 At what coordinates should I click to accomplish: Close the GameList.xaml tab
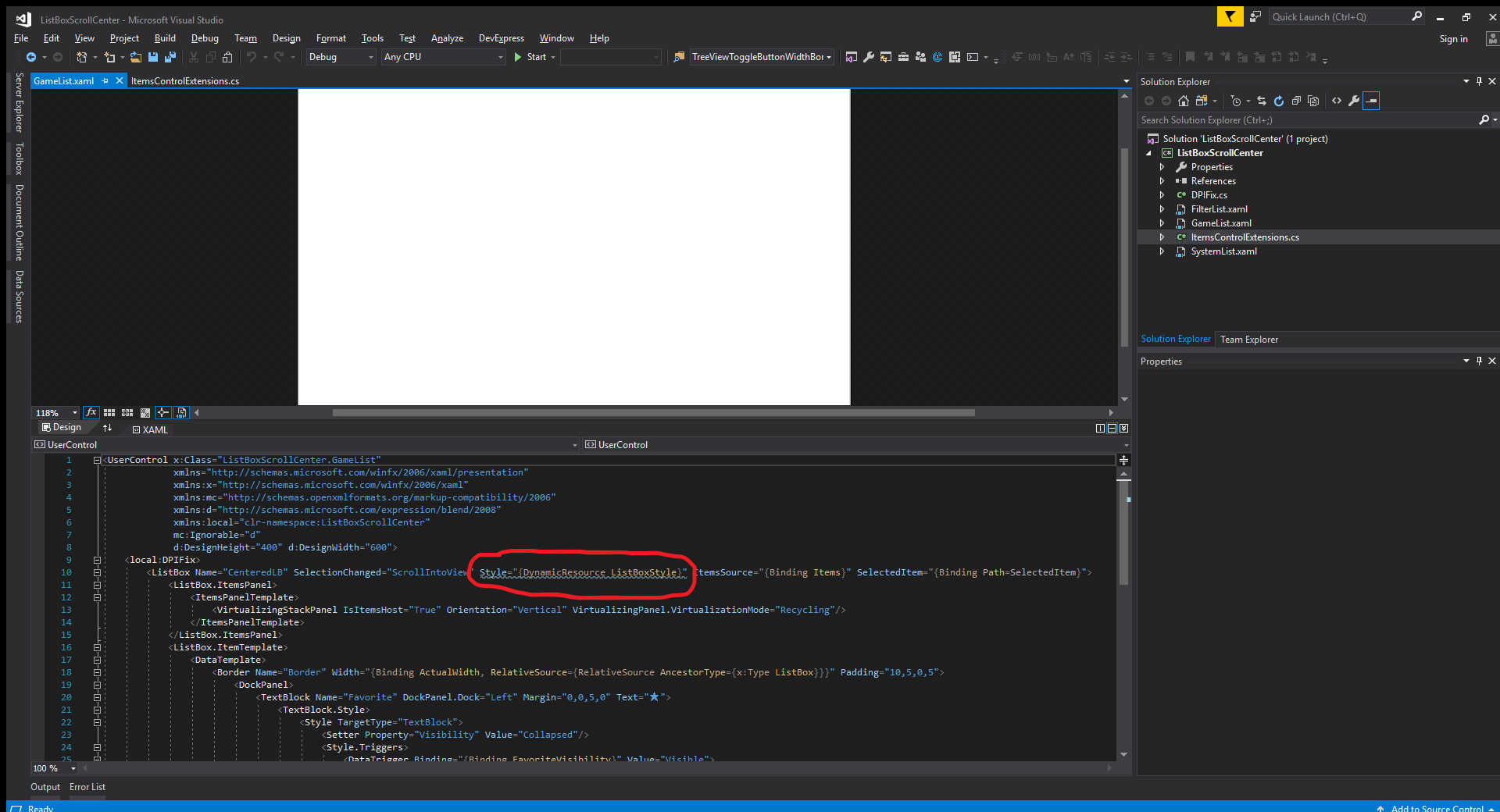tap(120, 80)
